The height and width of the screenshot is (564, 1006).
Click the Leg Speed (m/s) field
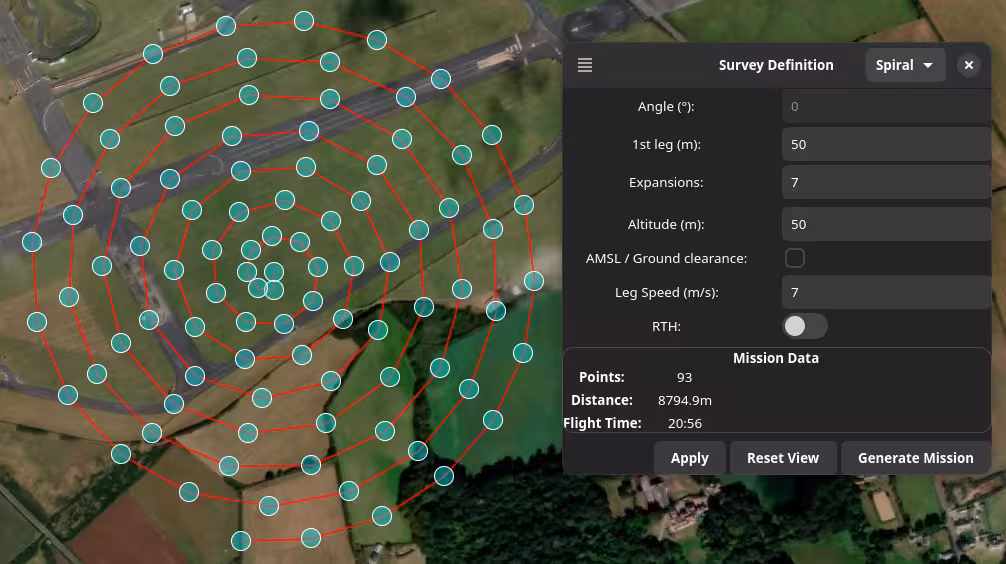coord(886,292)
